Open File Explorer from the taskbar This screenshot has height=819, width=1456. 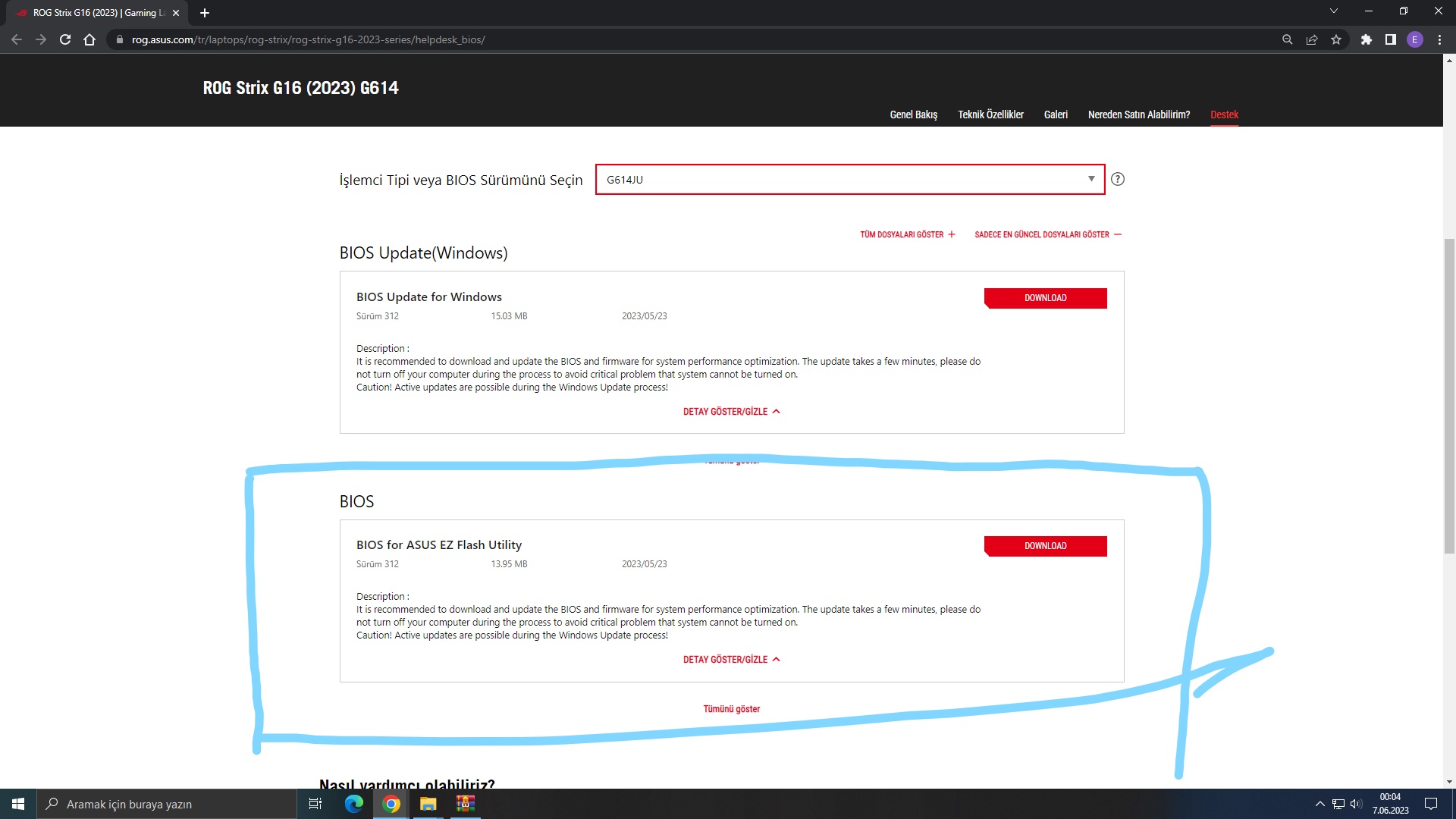point(428,804)
